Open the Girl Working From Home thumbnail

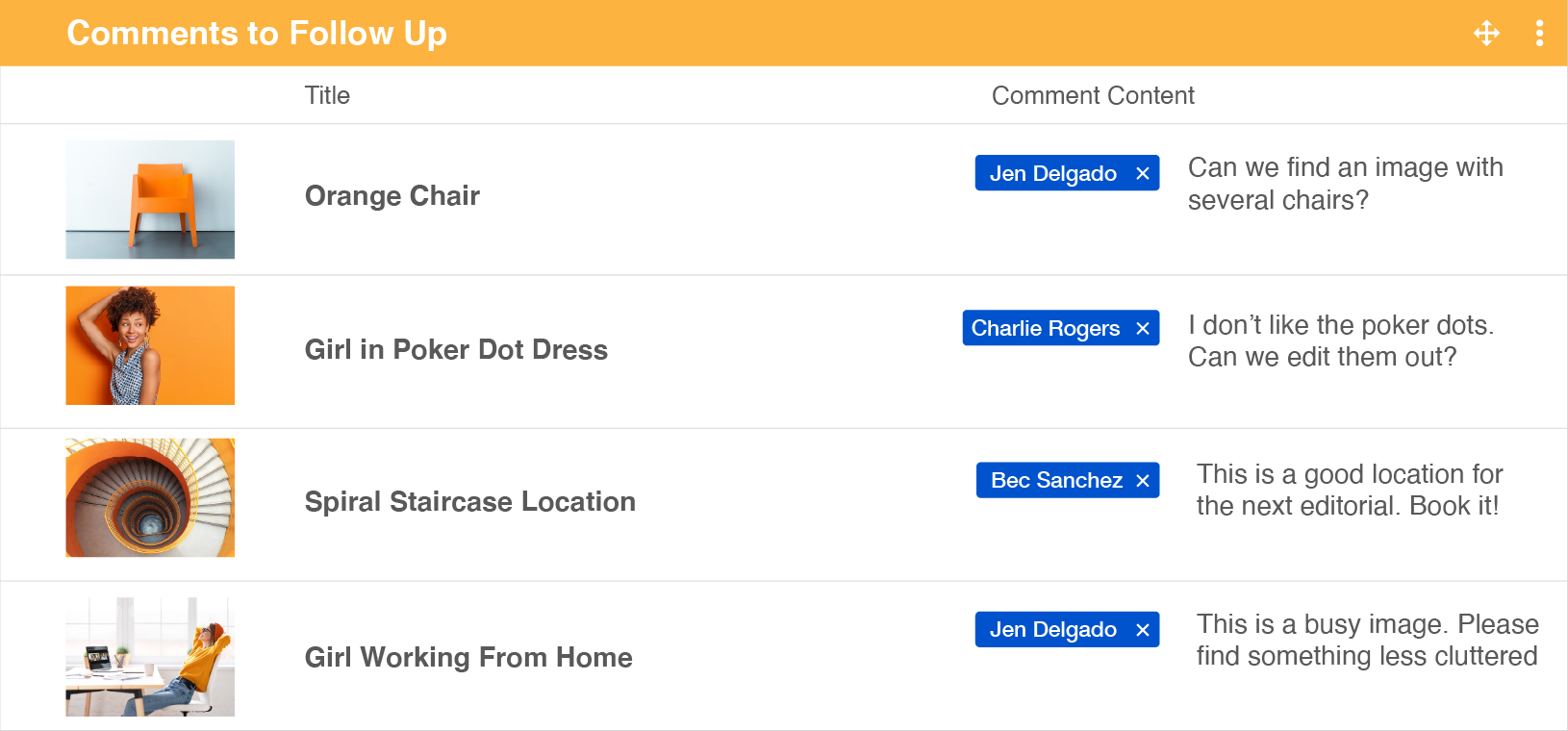(150, 657)
